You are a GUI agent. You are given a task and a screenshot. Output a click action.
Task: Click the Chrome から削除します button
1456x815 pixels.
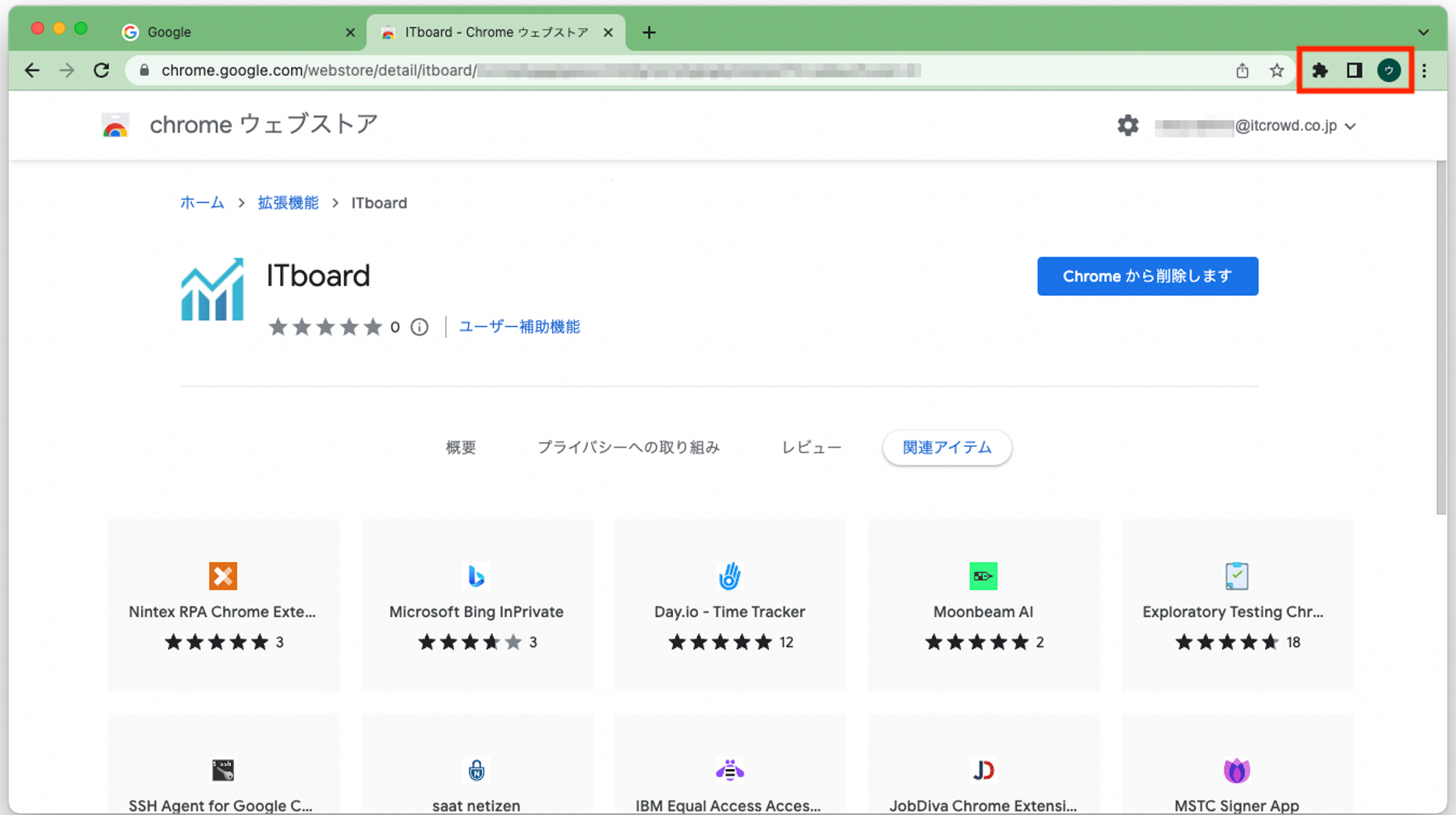pyautogui.click(x=1147, y=276)
